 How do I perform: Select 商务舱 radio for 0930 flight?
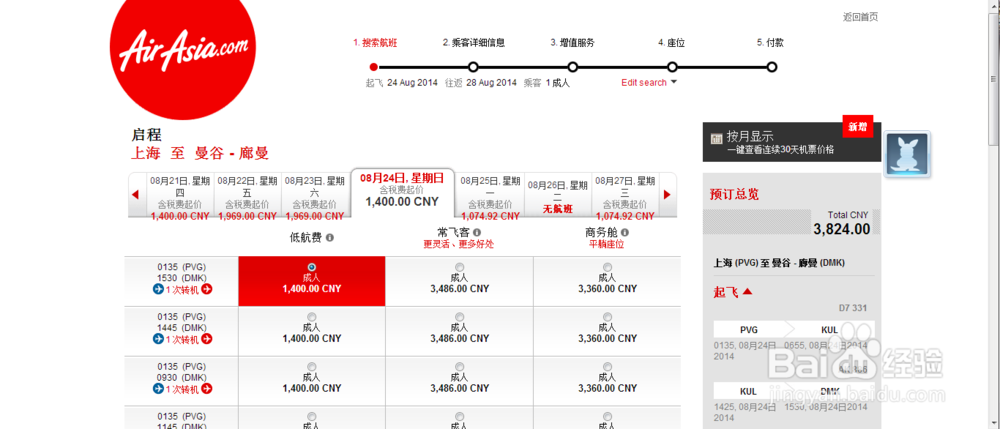click(607, 367)
